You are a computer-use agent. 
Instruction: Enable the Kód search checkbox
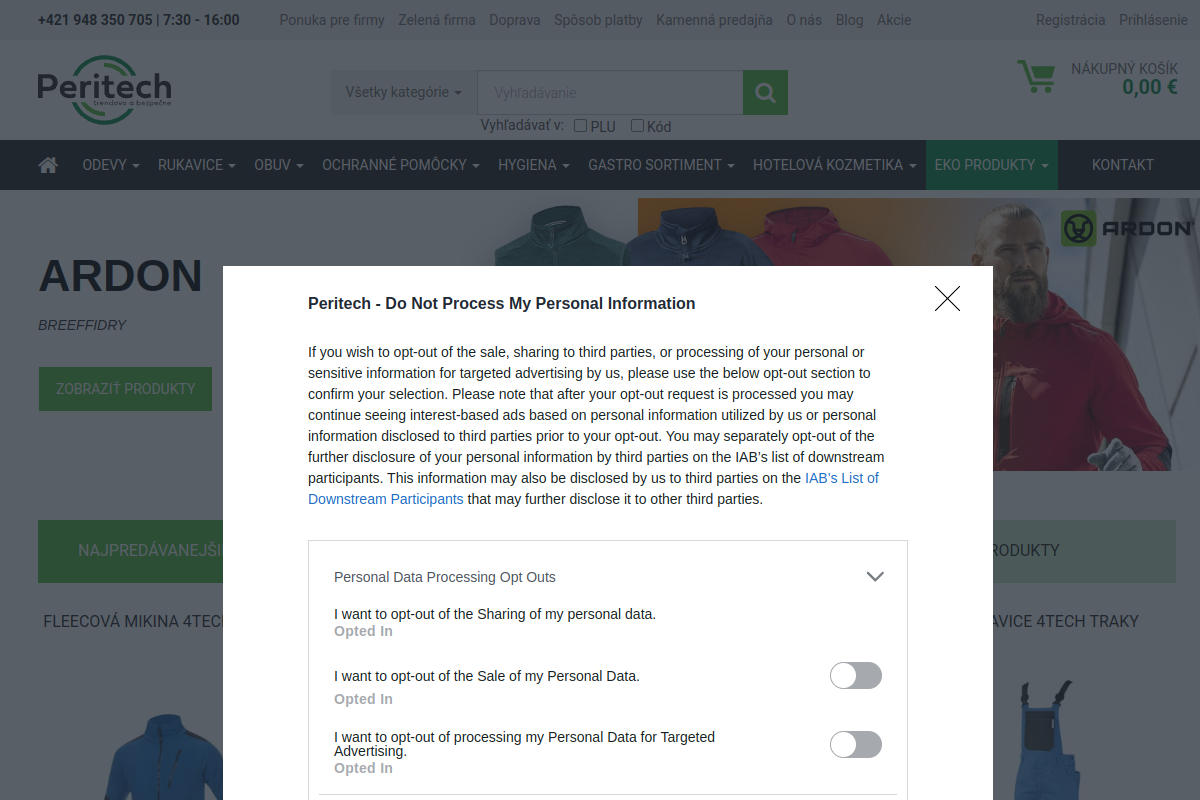637,126
